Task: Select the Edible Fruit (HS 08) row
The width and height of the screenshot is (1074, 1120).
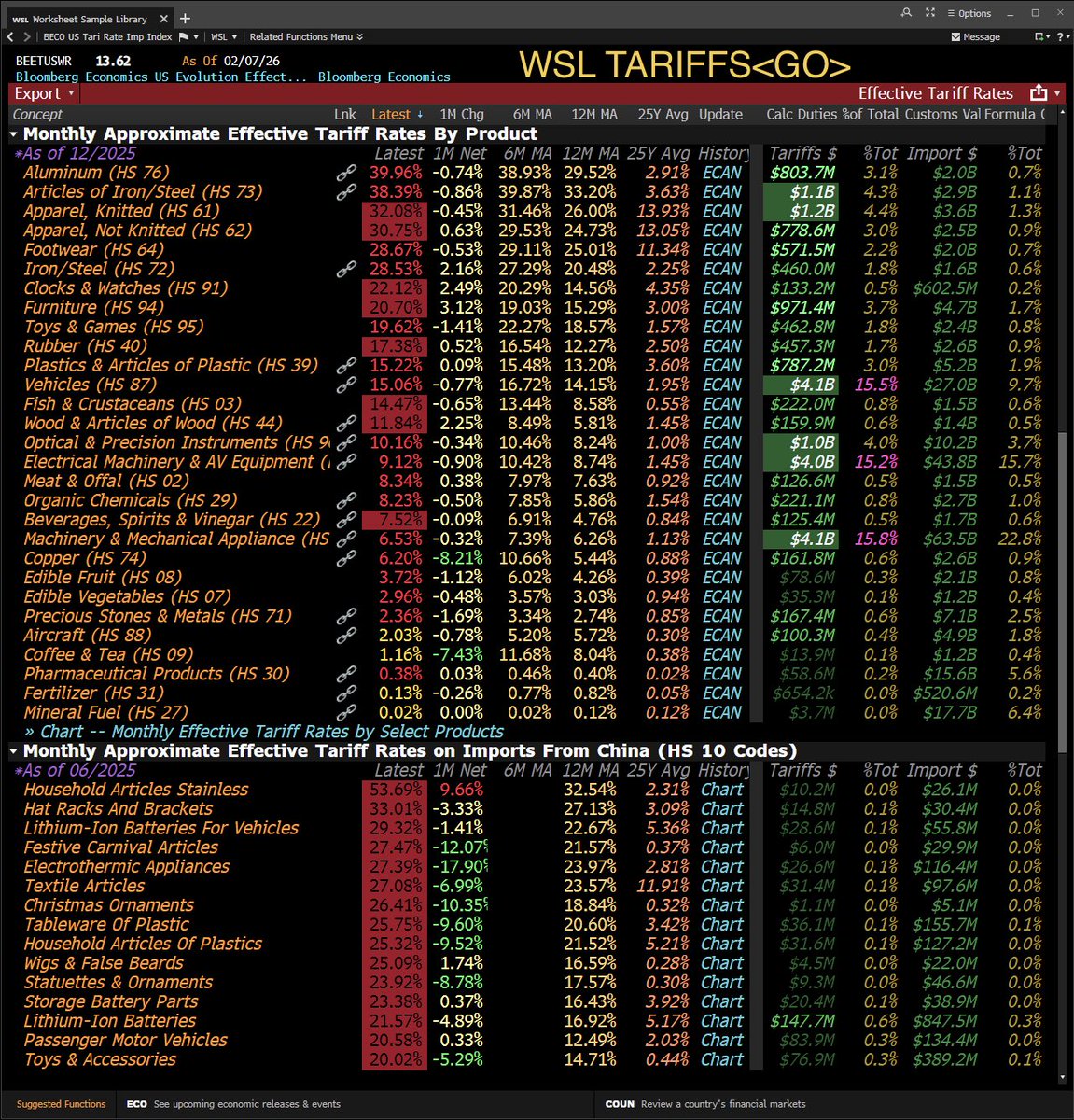Action: point(525,578)
